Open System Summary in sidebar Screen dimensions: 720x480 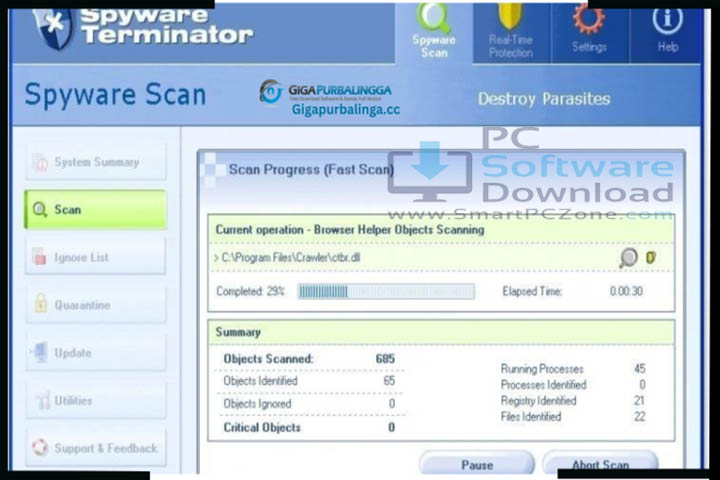[96, 162]
